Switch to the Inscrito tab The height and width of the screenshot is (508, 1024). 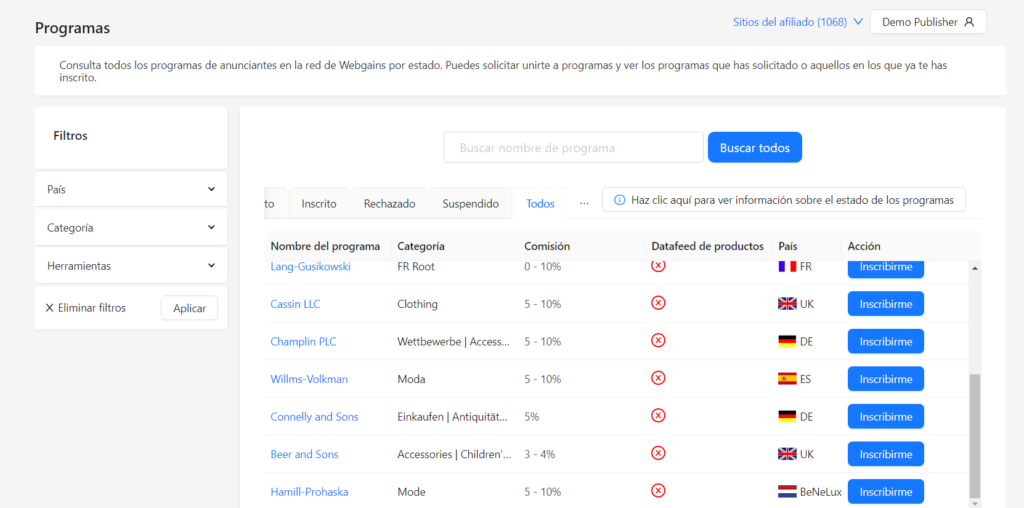(319, 204)
